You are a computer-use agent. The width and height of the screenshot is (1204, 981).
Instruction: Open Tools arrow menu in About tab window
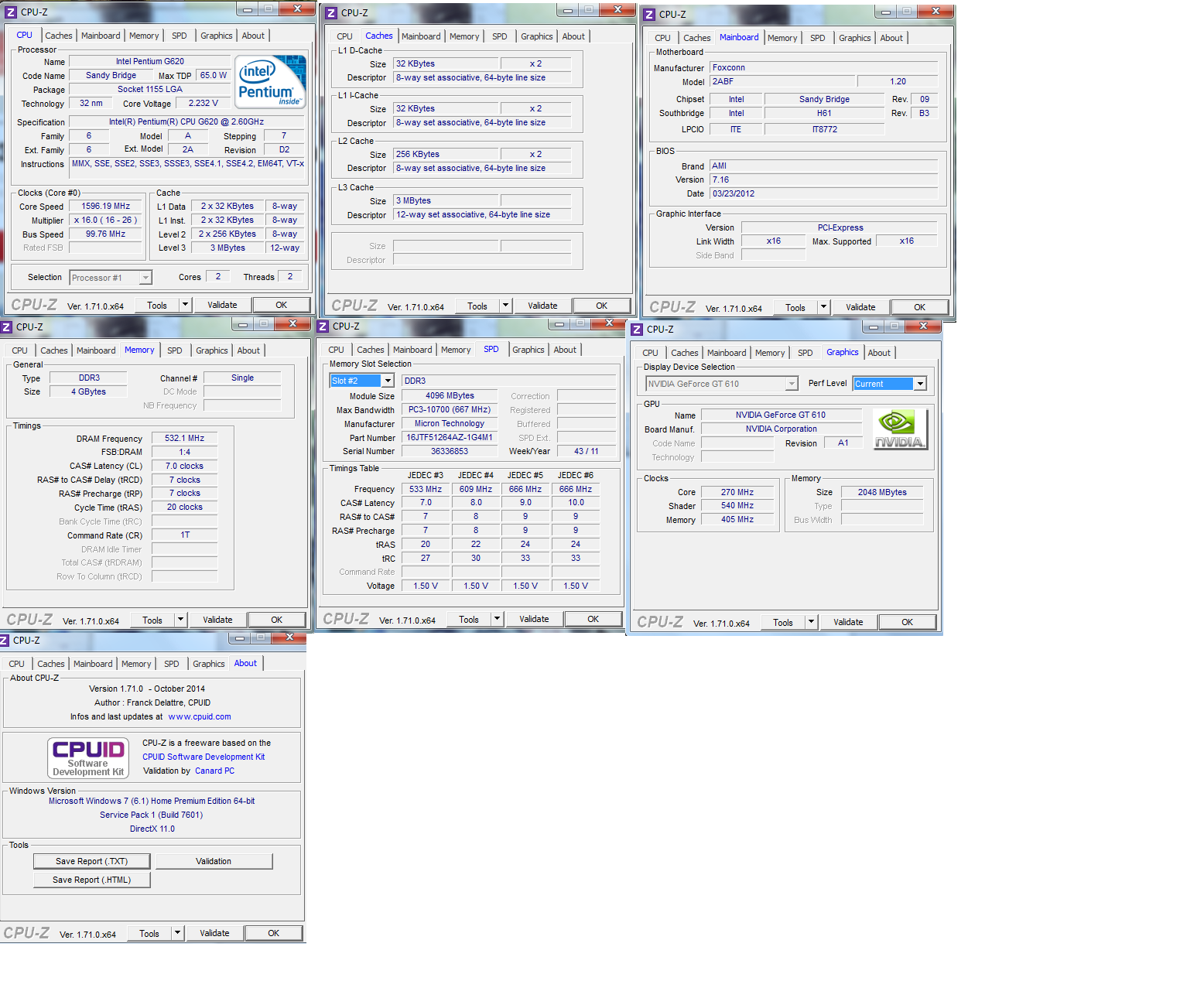177,933
